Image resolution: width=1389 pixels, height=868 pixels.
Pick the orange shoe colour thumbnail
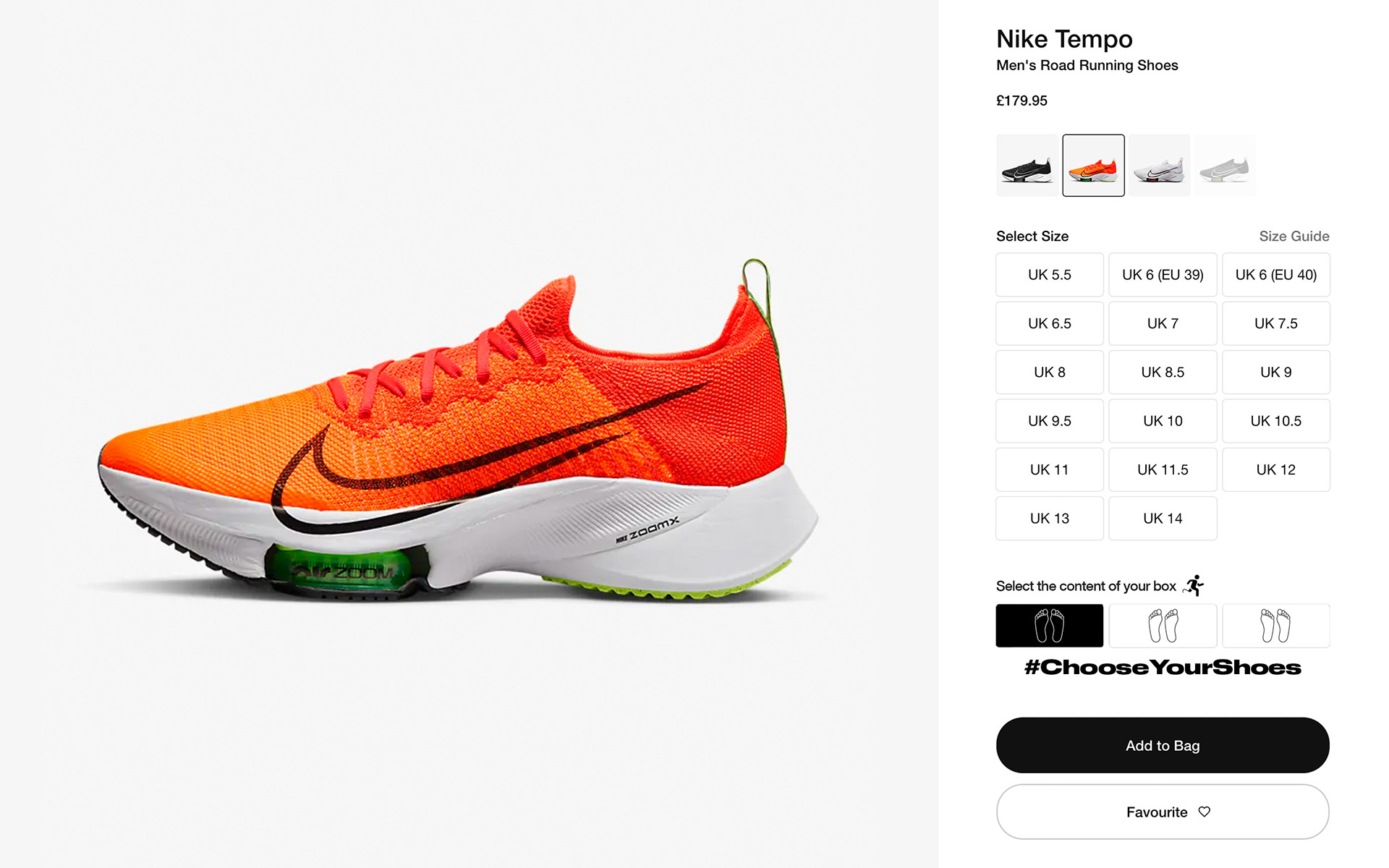[1093, 166]
